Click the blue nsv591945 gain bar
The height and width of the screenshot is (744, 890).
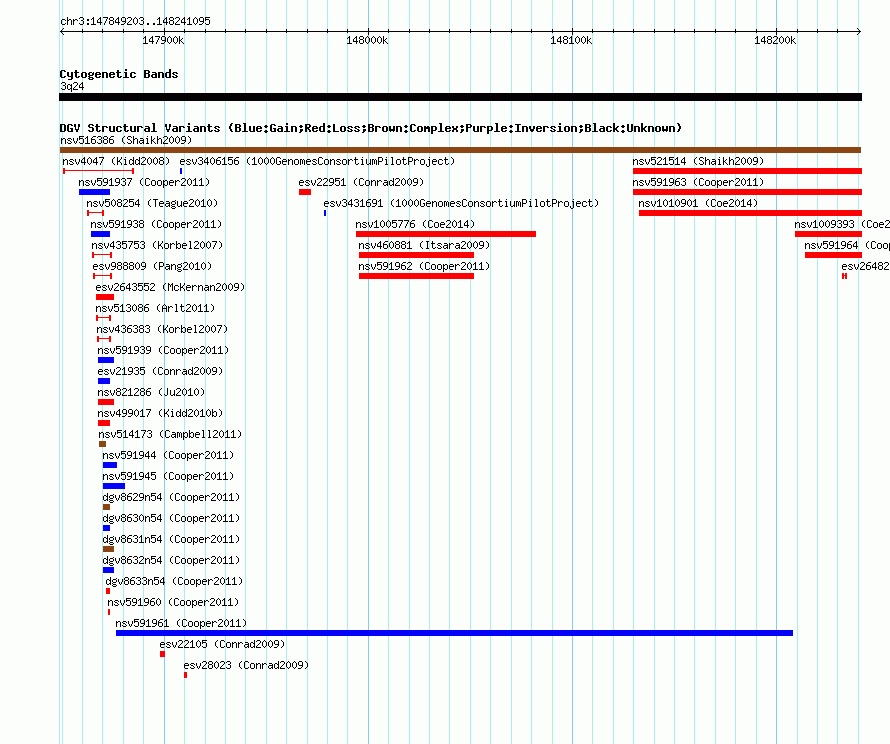[x=114, y=486]
